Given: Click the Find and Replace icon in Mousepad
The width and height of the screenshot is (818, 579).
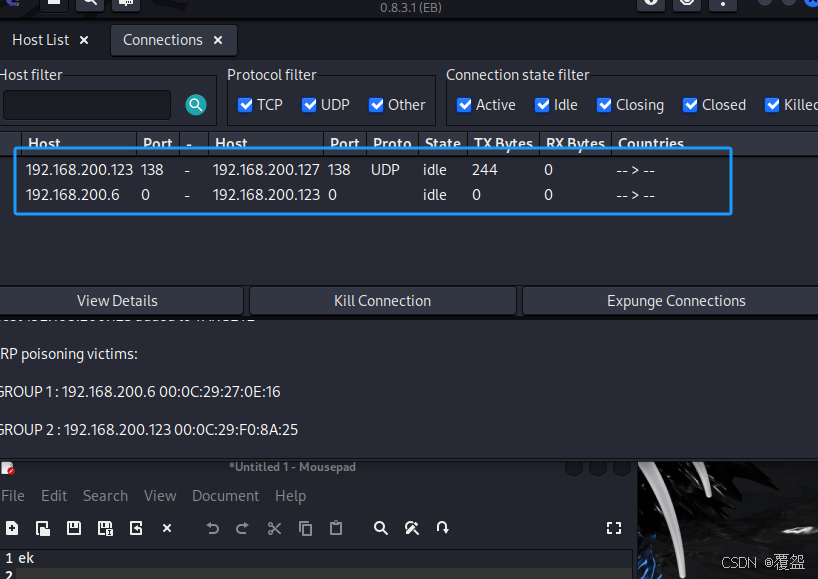Looking at the screenshot, I should 412,528.
